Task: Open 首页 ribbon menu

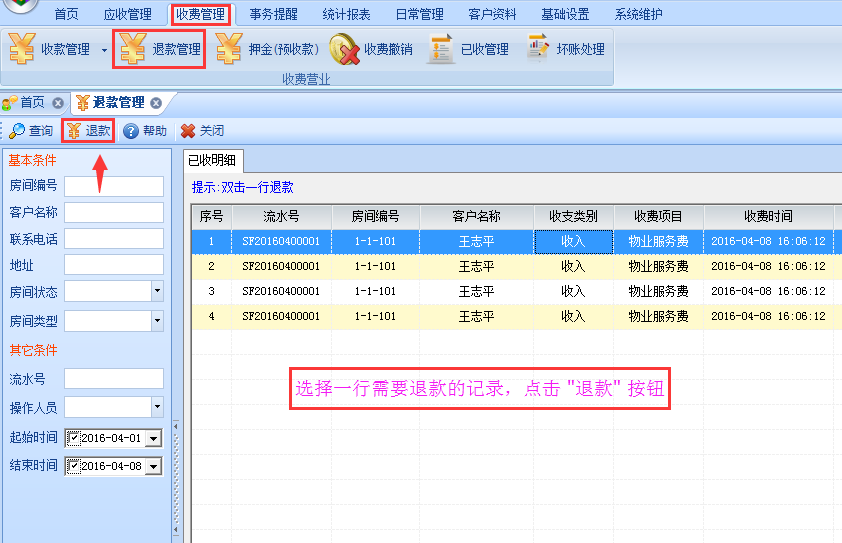Action: coord(67,14)
